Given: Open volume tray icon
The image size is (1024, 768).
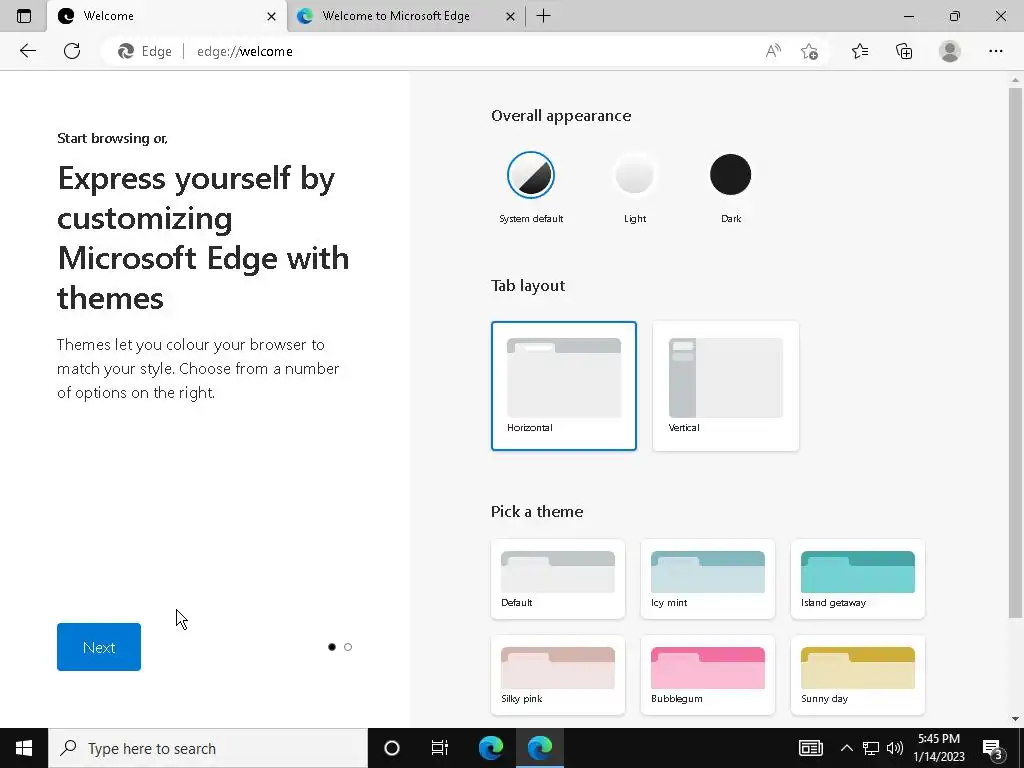Looking at the screenshot, I should (x=895, y=748).
